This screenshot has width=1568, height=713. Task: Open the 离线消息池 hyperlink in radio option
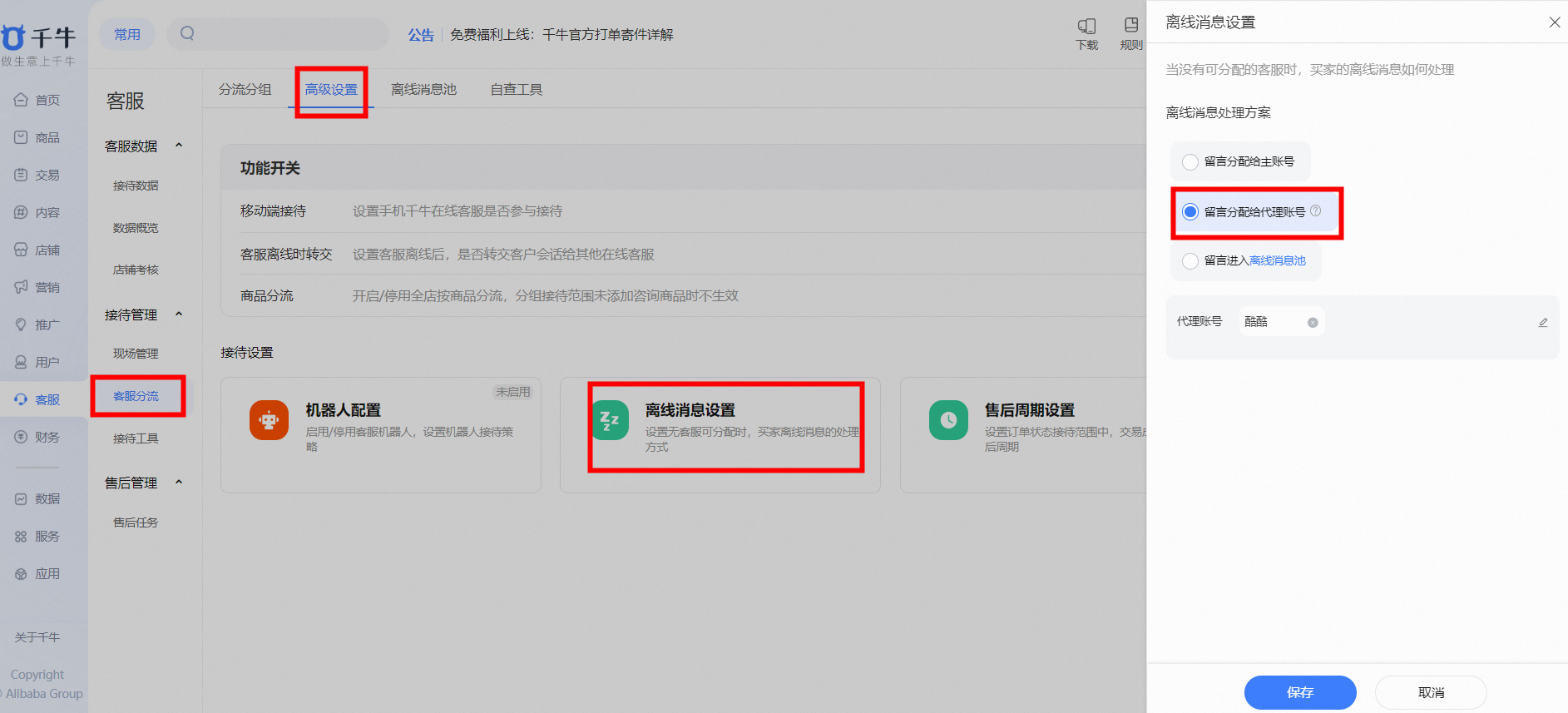(x=1278, y=260)
